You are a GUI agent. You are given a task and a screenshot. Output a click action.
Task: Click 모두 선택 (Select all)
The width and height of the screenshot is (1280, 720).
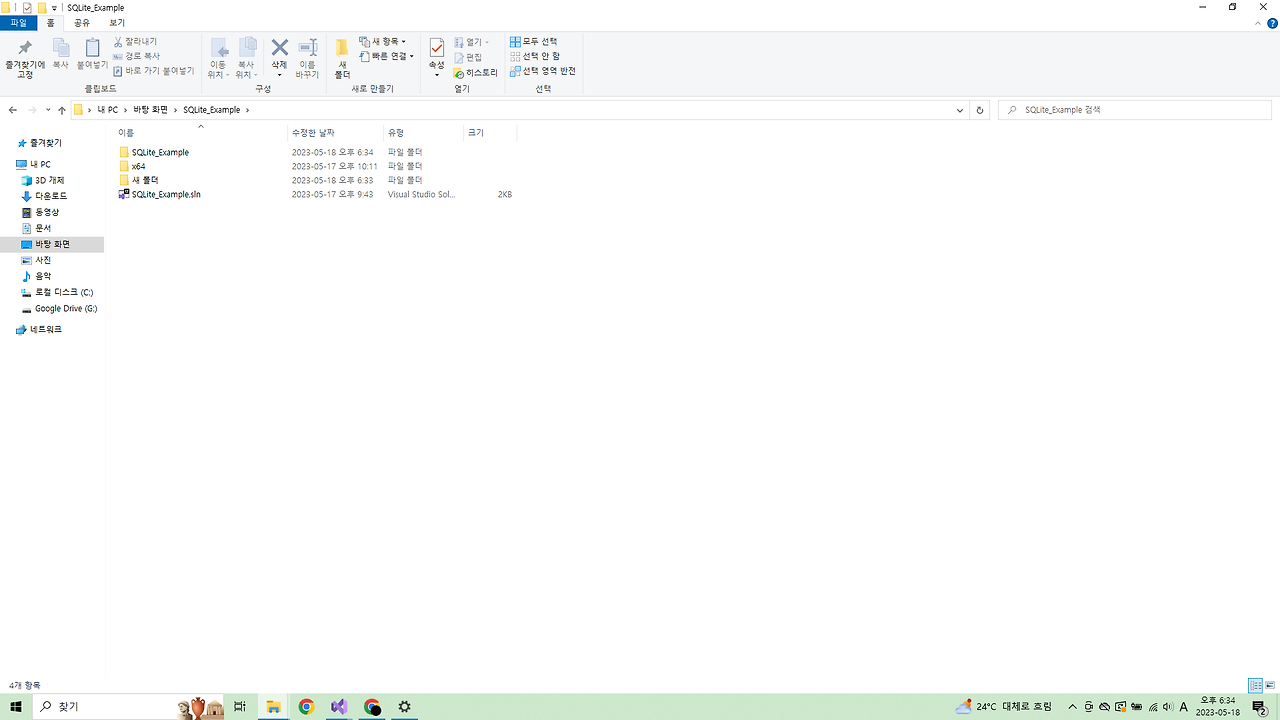pyautogui.click(x=534, y=42)
